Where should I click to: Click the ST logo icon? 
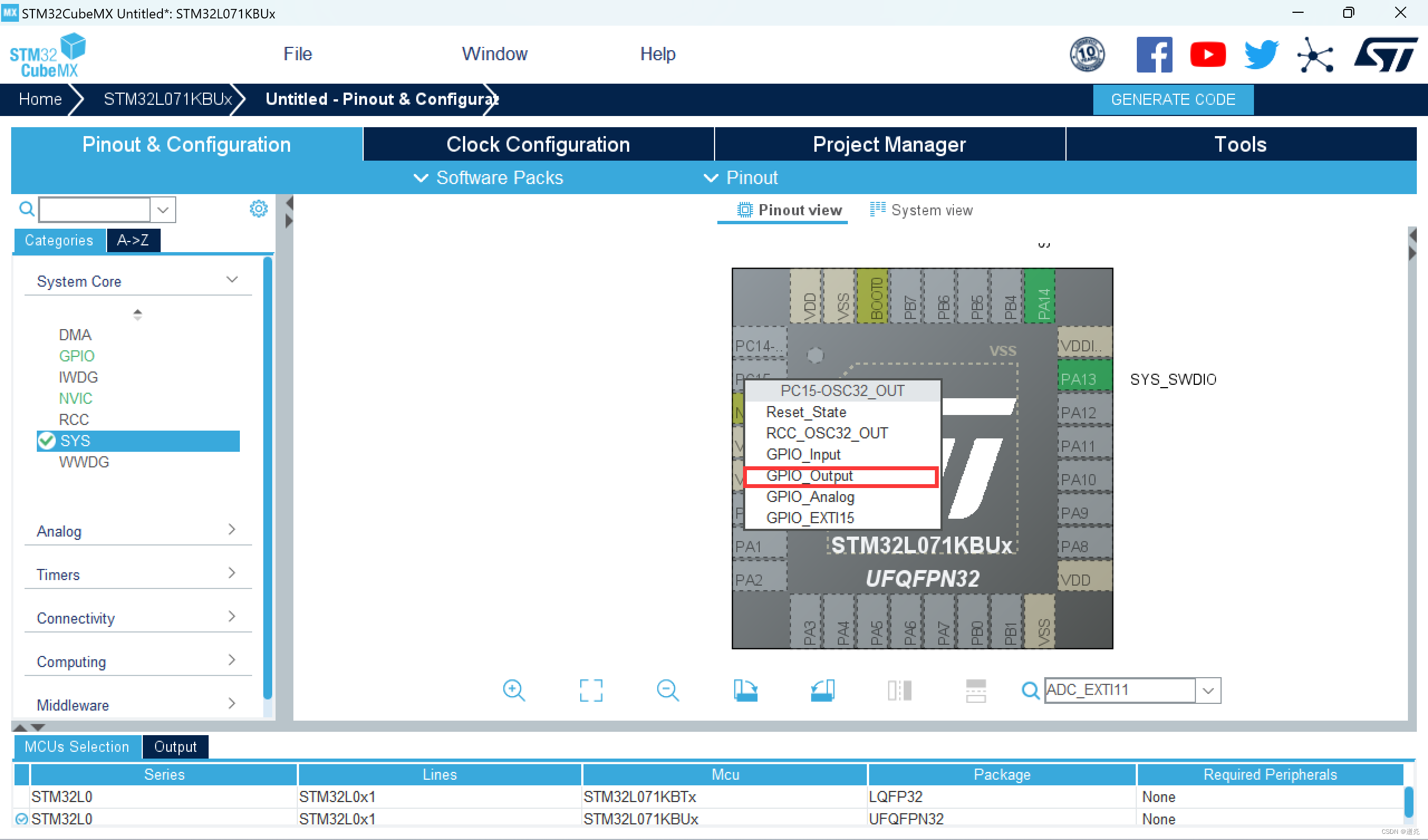[1386, 55]
